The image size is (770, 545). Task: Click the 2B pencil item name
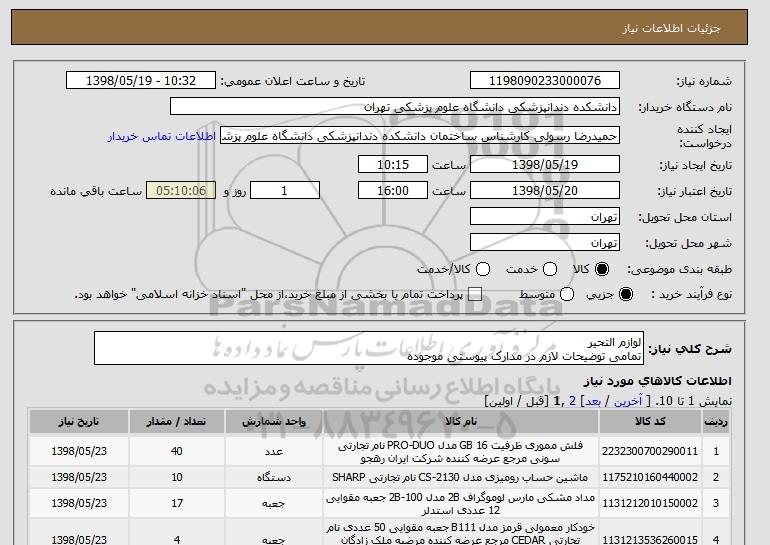pyautogui.click(x=461, y=504)
